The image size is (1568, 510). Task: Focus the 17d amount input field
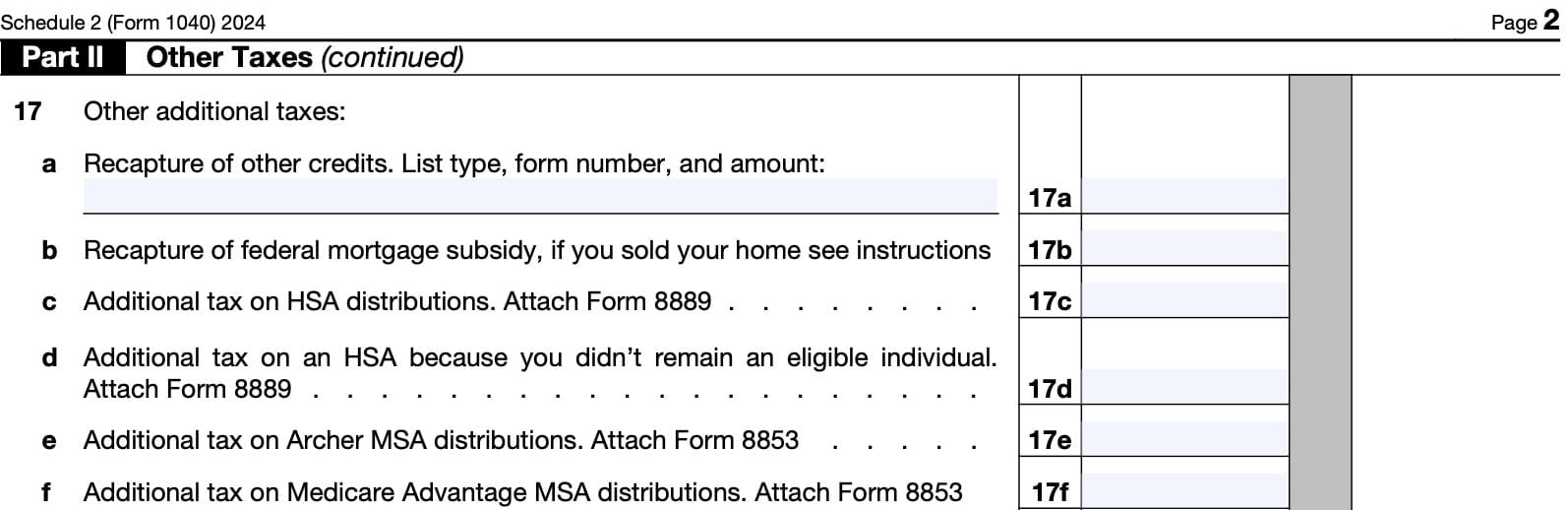1184,387
